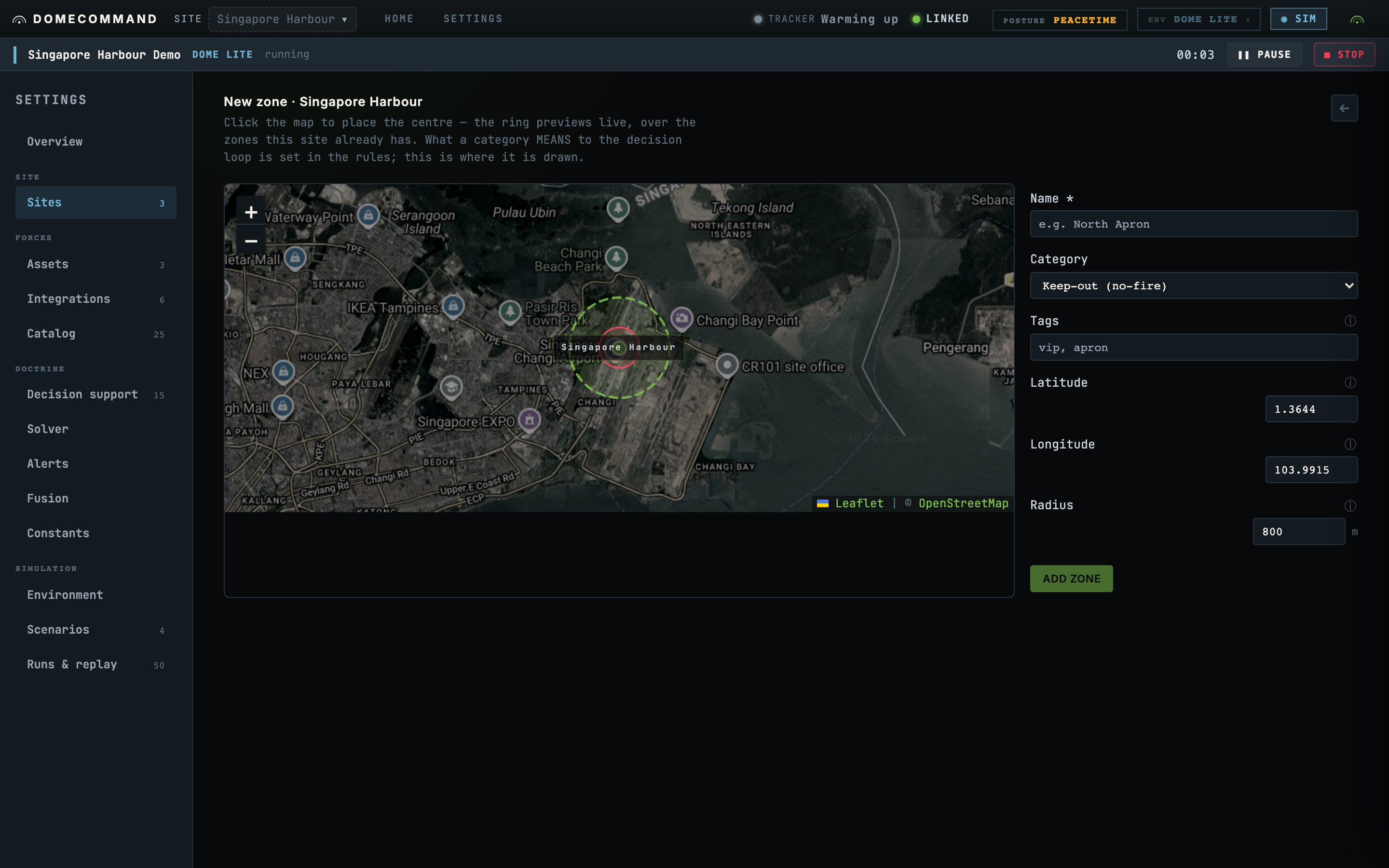The height and width of the screenshot is (868, 1389).
Task: Open Overview in the sidebar
Action: (x=96, y=142)
